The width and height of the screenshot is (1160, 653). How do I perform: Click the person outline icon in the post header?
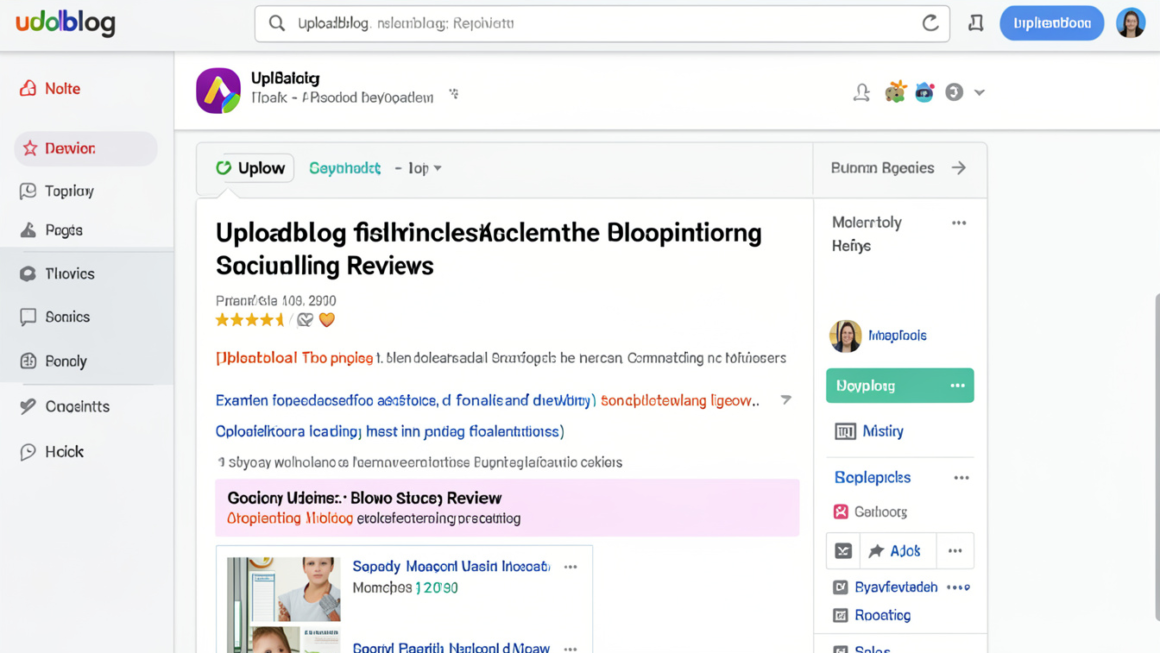coord(861,91)
